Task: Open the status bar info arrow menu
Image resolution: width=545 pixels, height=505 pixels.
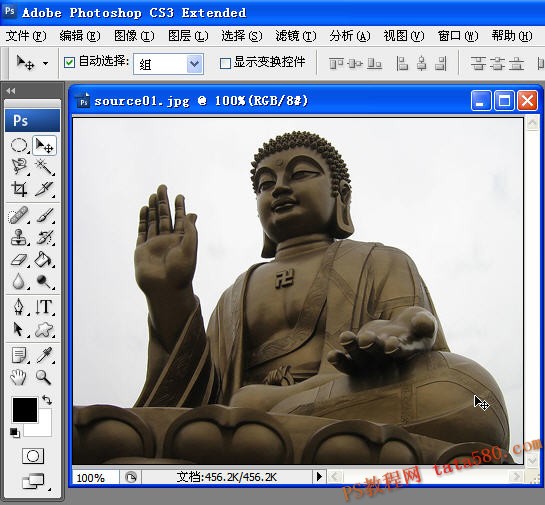Action: pos(319,477)
